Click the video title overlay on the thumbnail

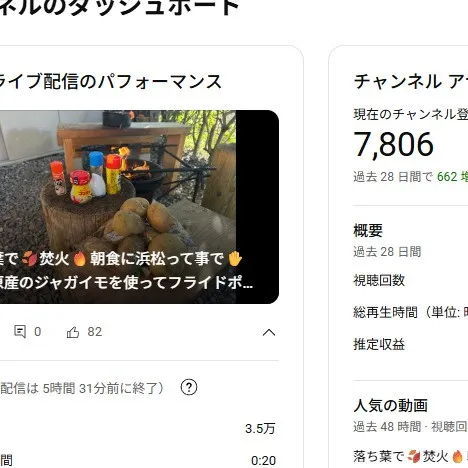tap(127, 271)
